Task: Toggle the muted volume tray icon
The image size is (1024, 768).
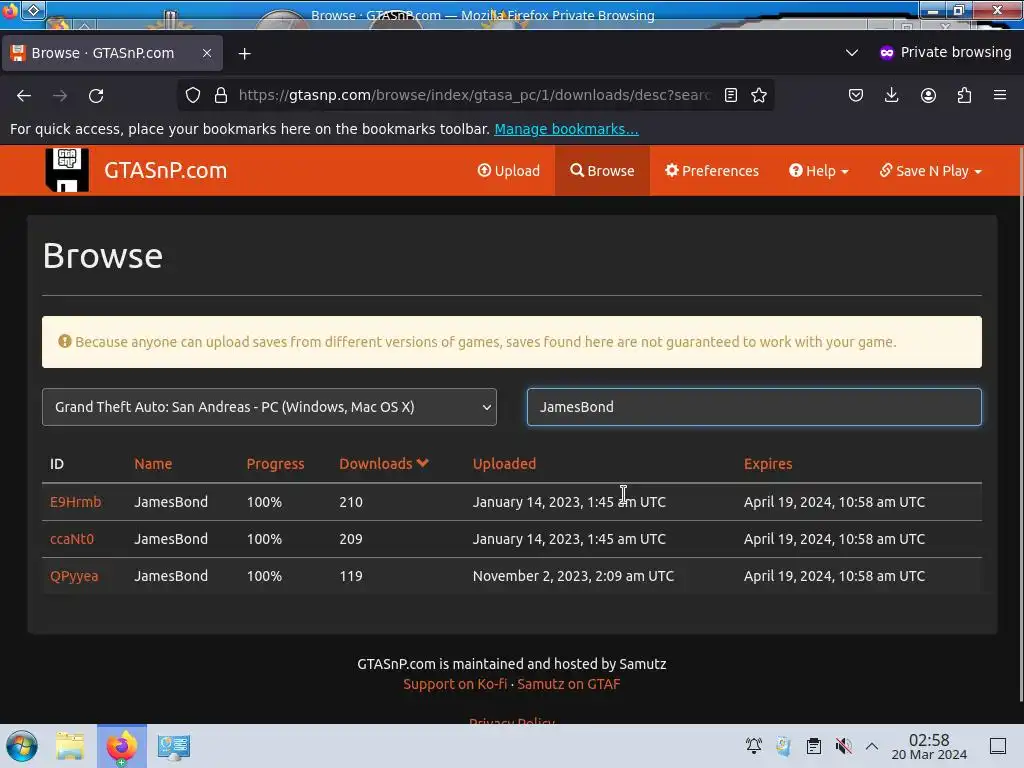Action: (843, 745)
